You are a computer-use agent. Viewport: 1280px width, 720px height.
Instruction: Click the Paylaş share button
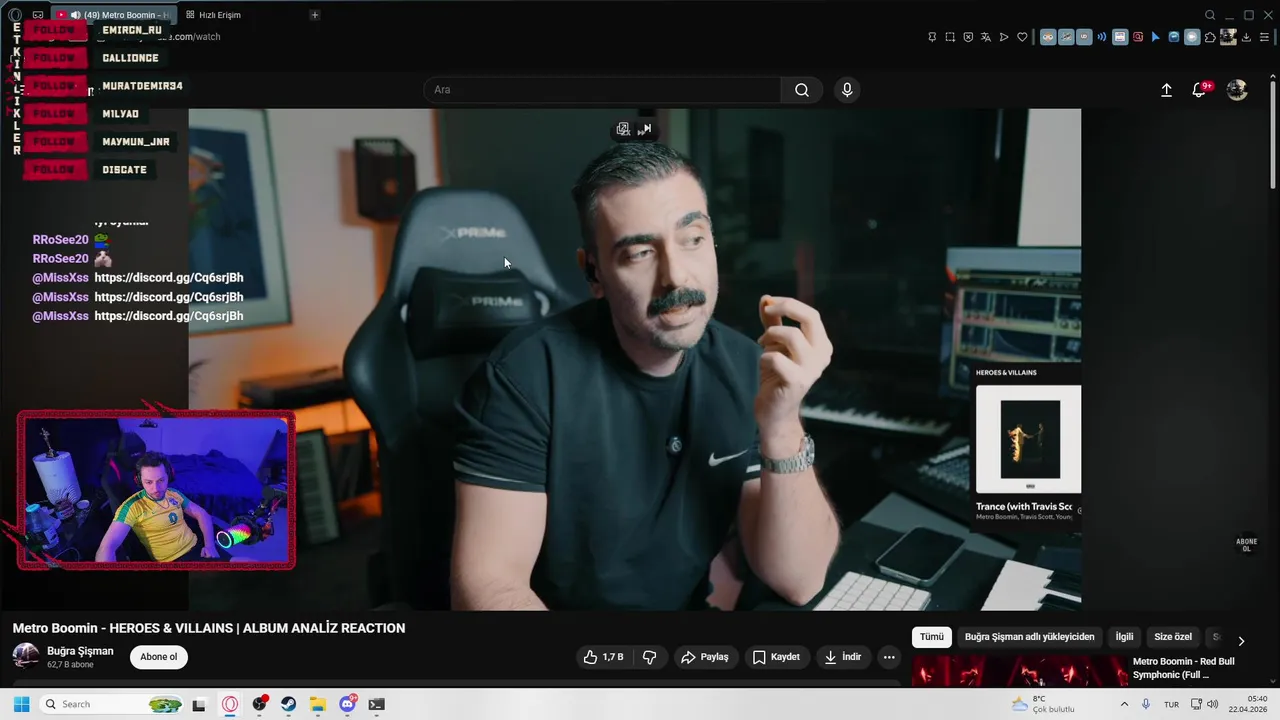704,657
